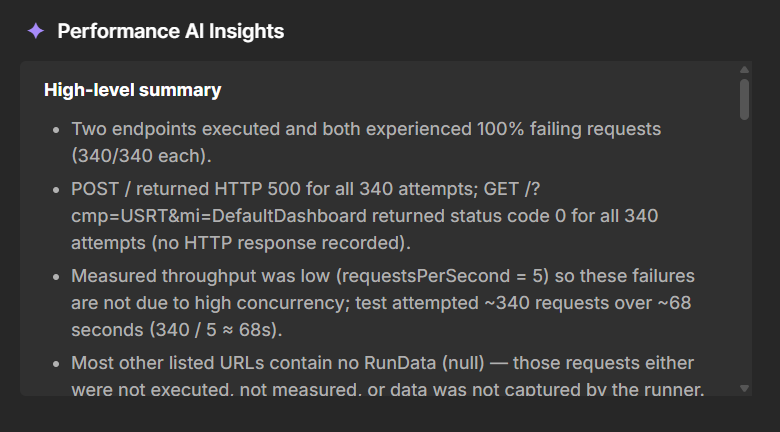Screen dimensions: 780x432
Task: Click the purple sparkle AI icon
Action: pos(35,31)
